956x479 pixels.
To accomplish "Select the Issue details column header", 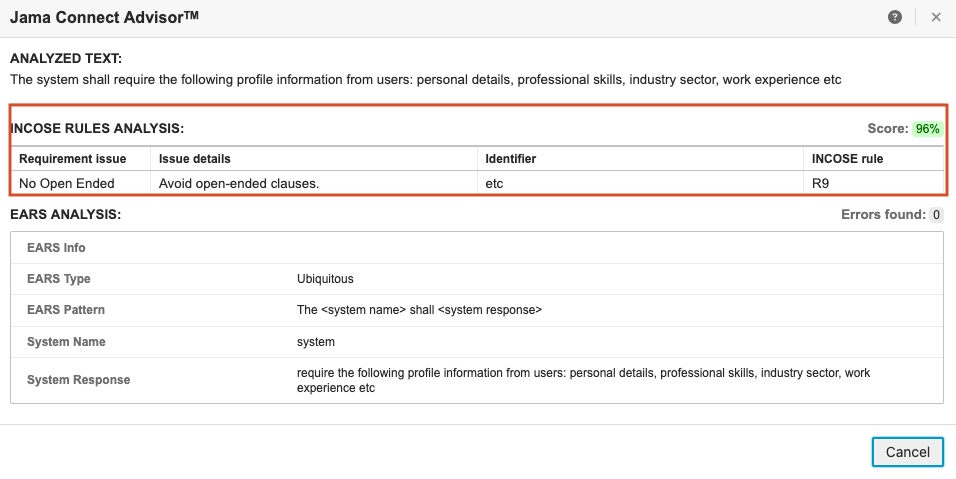I will (x=195, y=159).
